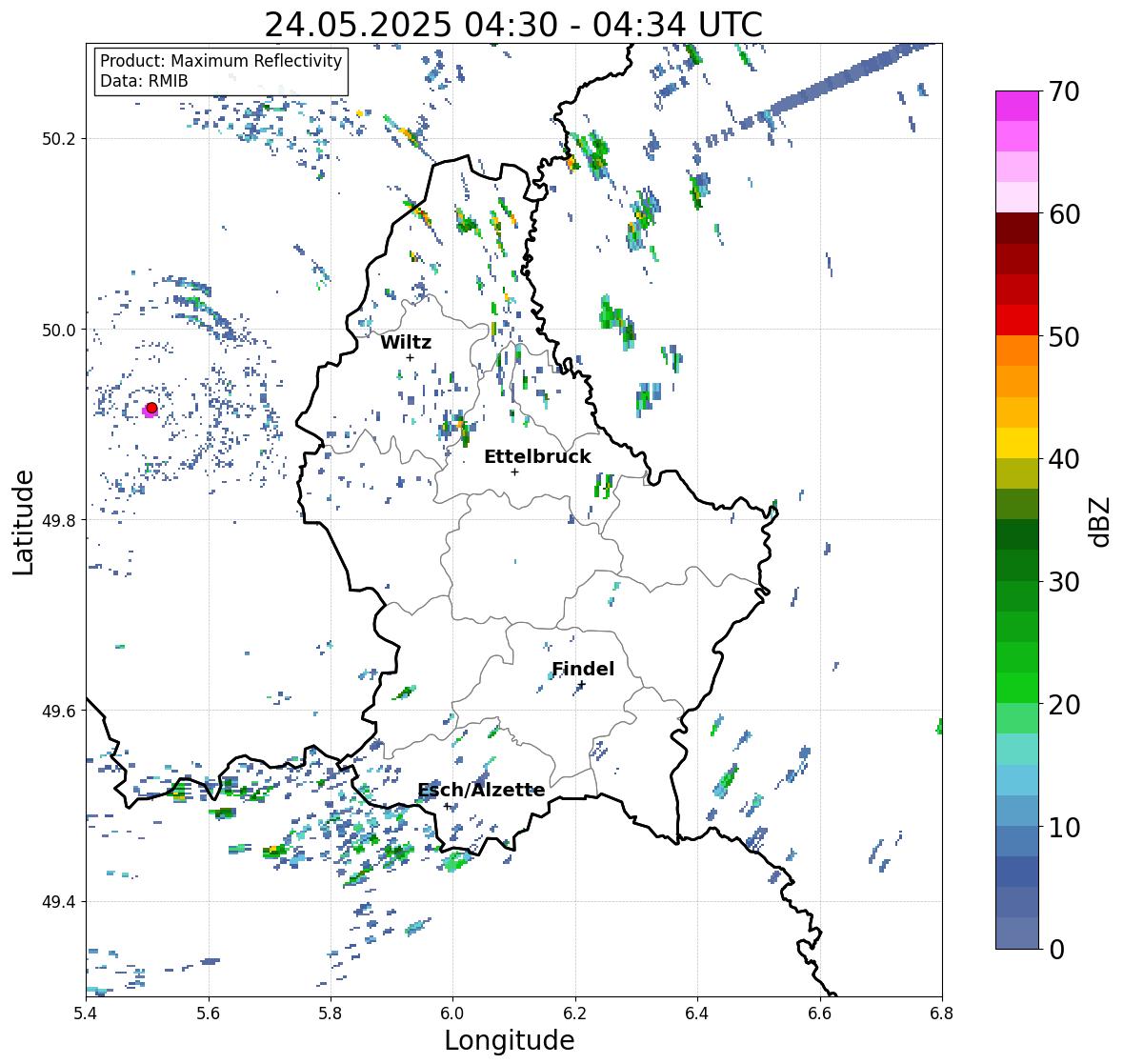Click the 49.8 latitude tick label
The width and height of the screenshot is (1123, 1064).
coord(59,520)
